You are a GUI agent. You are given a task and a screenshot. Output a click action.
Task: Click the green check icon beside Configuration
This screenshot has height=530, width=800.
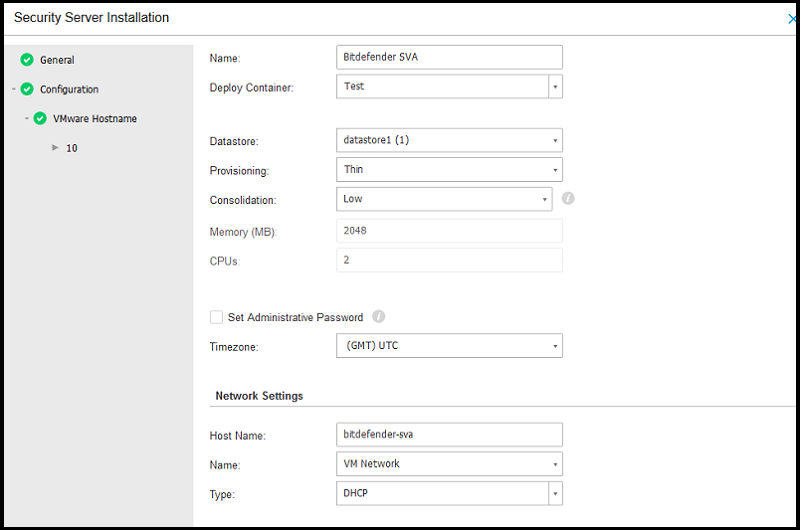pyautogui.click(x=27, y=89)
